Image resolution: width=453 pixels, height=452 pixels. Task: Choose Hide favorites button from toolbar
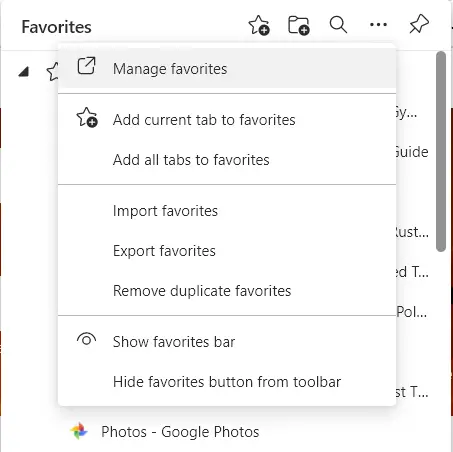coord(227,382)
